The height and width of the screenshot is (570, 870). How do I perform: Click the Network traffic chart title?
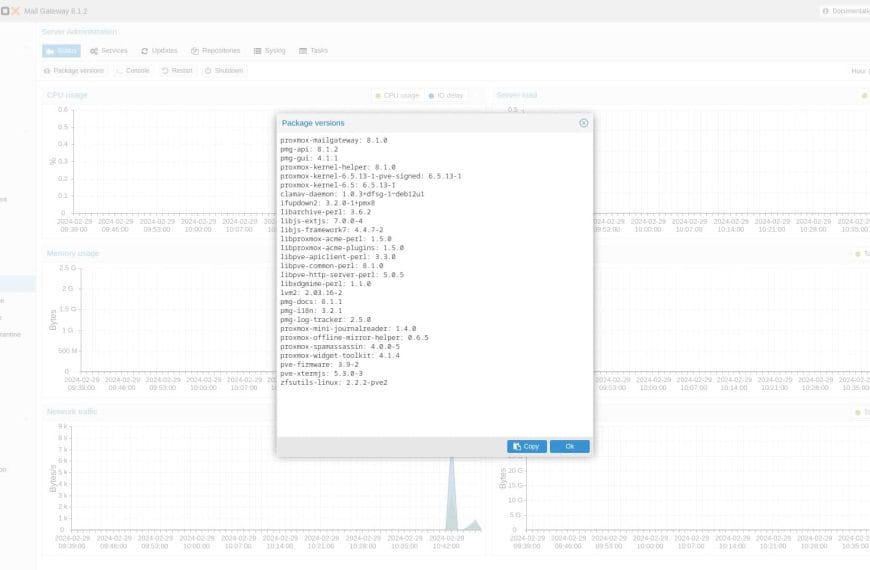[72, 412]
